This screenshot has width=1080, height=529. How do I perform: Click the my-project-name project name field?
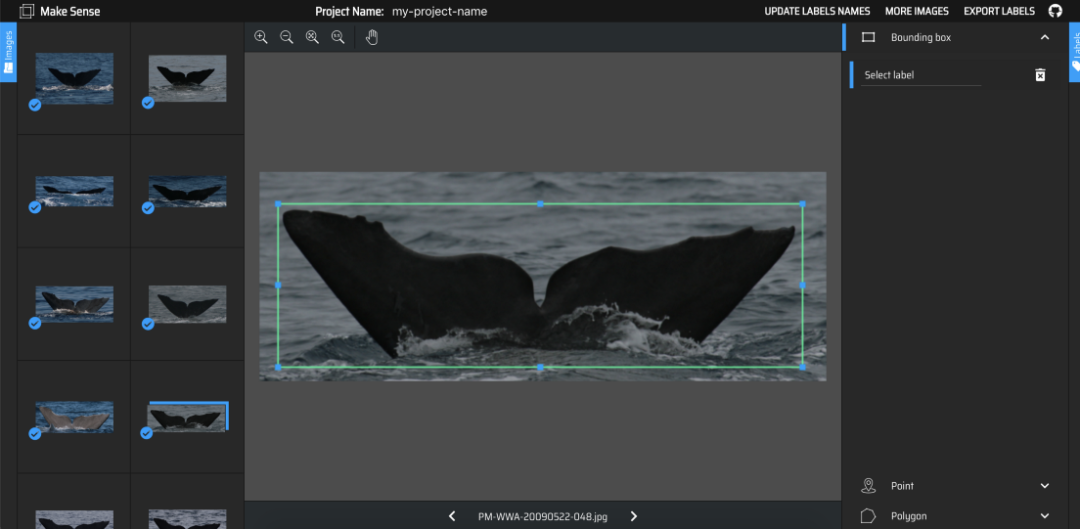click(439, 11)
